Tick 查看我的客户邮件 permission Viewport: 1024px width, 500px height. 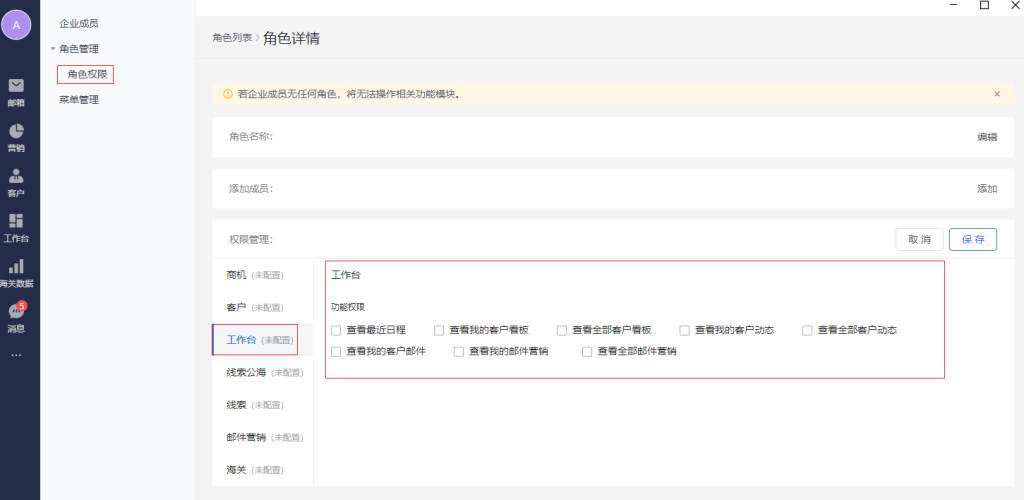point(337,352)
